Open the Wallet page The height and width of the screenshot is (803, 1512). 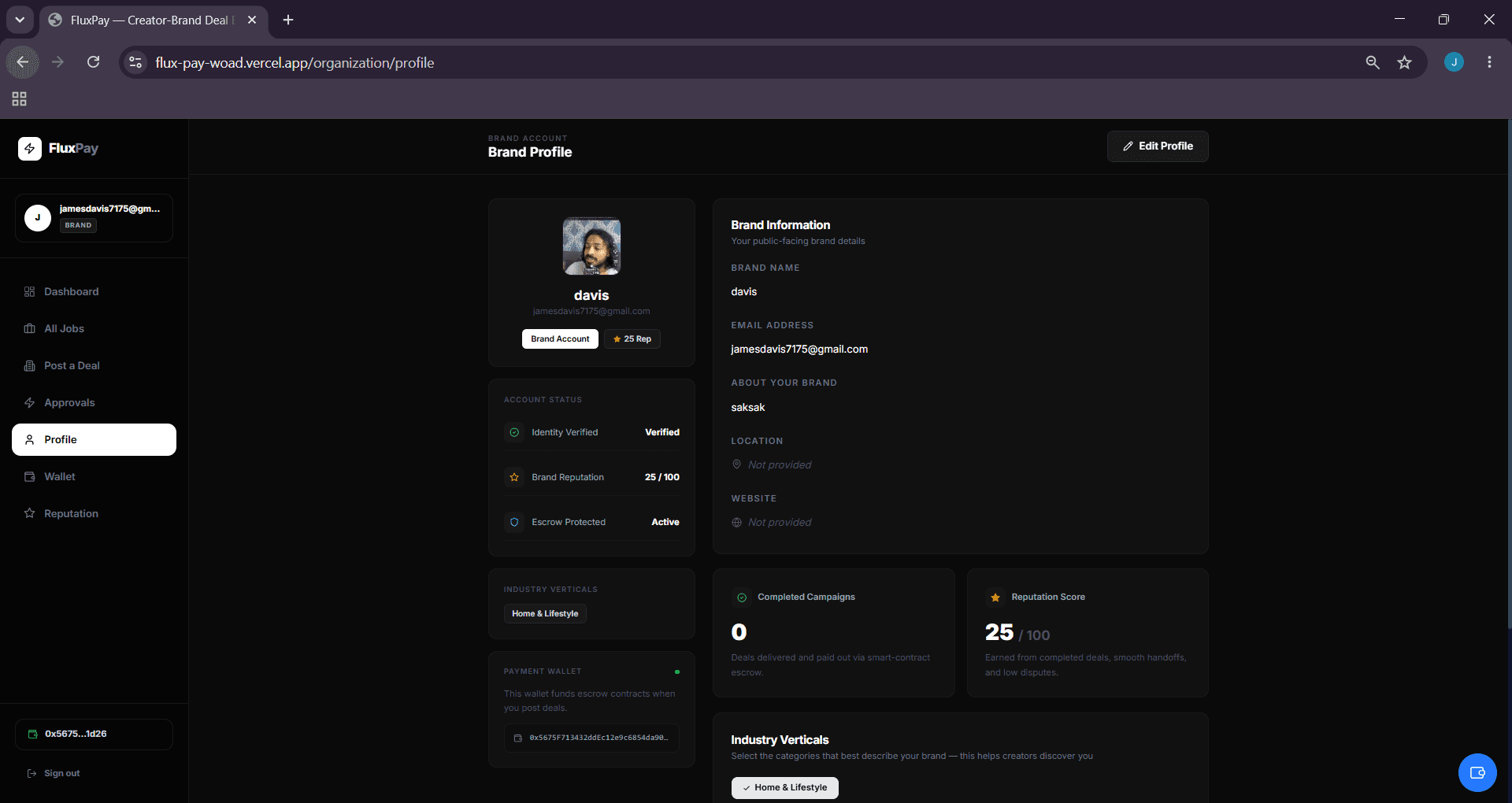[94, 476]
